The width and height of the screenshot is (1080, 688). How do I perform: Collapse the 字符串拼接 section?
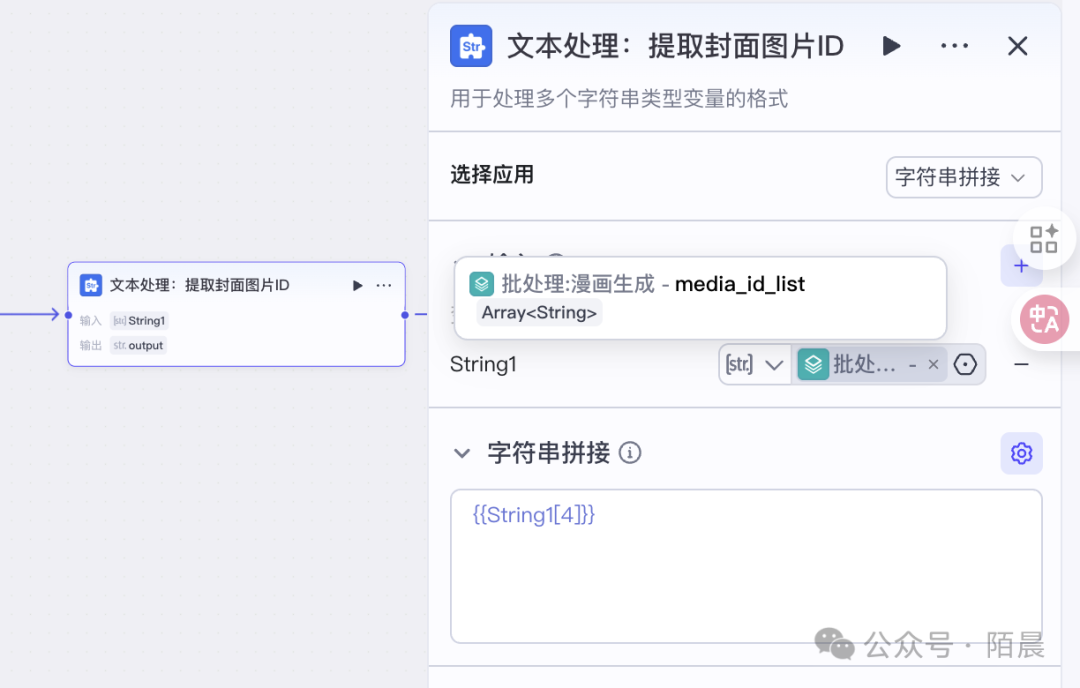(462, 453)
